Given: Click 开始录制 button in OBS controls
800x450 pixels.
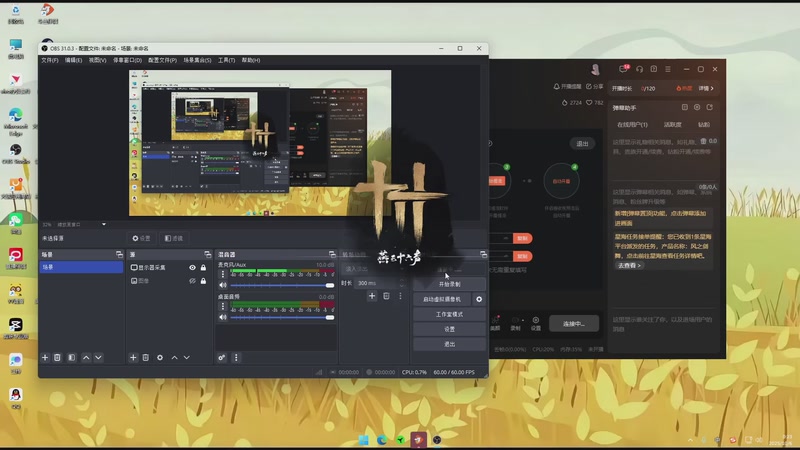Looking at the screenshot, I should point(449,284).
